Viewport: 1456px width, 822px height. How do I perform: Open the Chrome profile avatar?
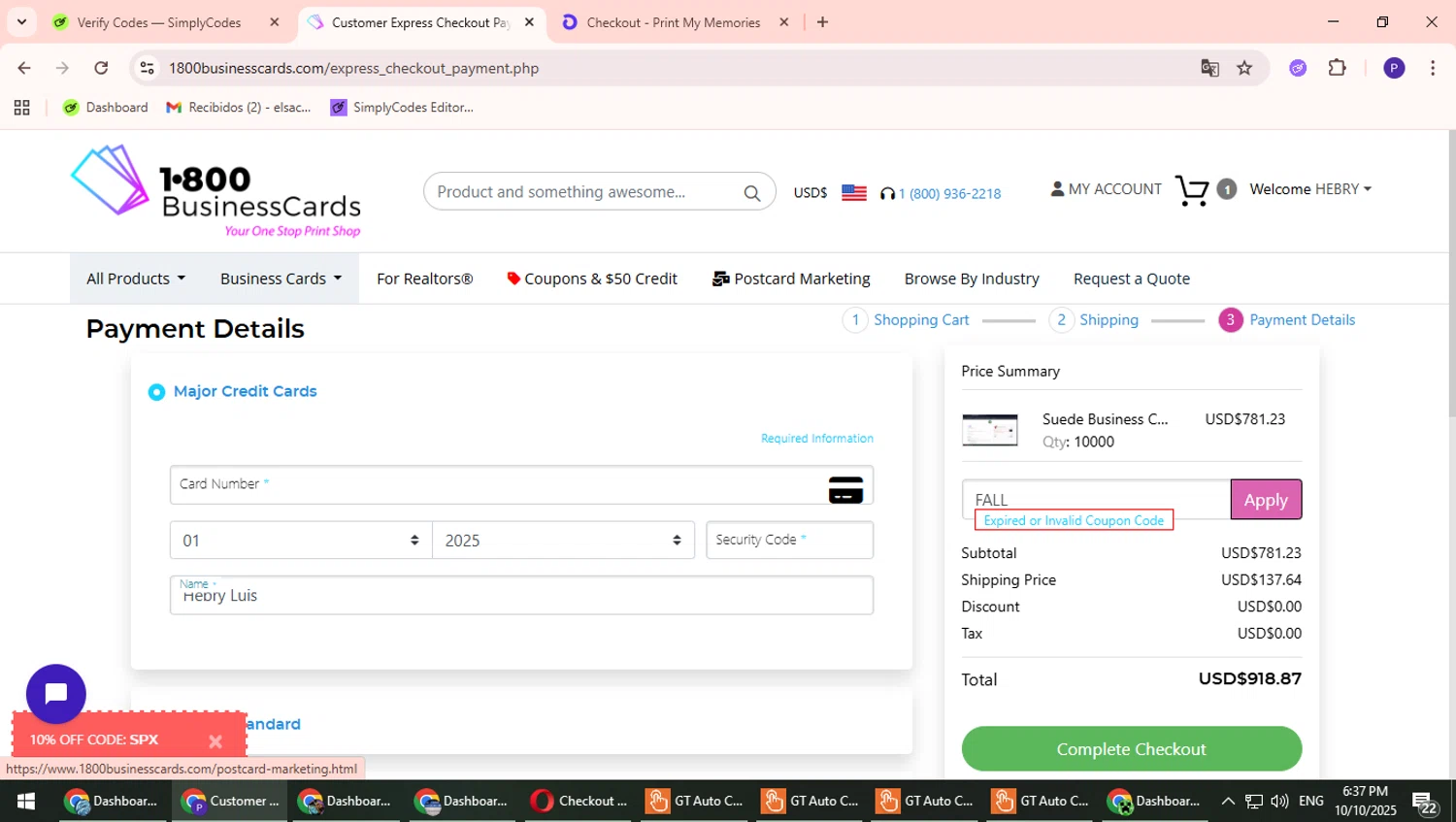[1394, 68]
